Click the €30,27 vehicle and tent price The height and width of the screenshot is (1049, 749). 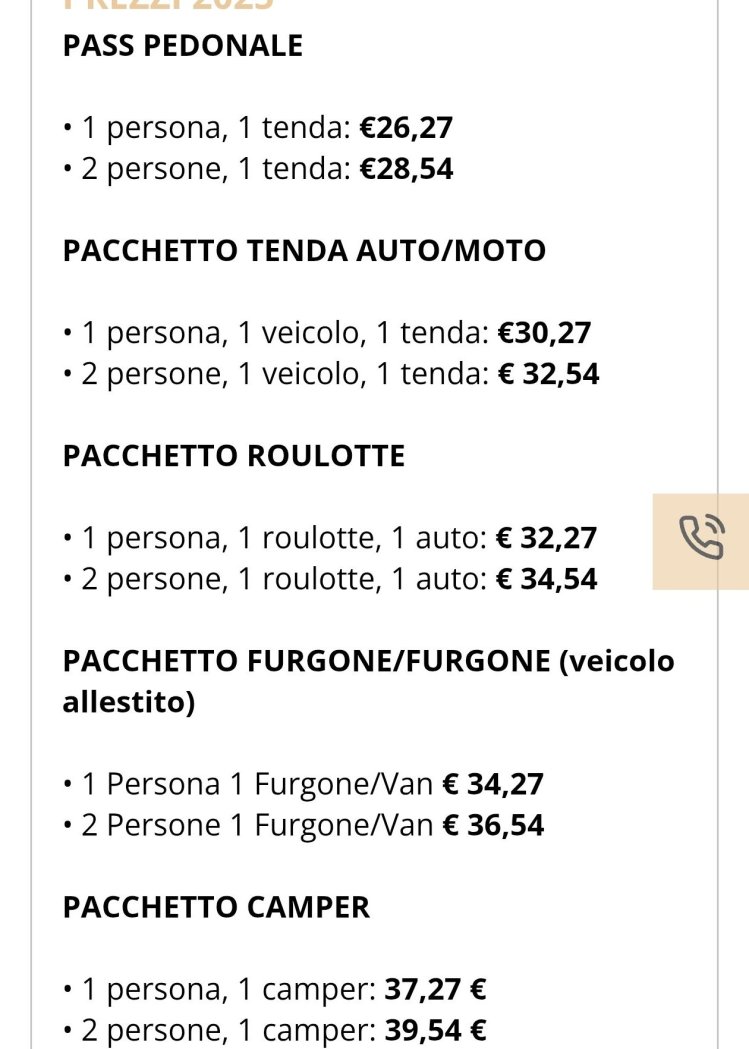544,332
